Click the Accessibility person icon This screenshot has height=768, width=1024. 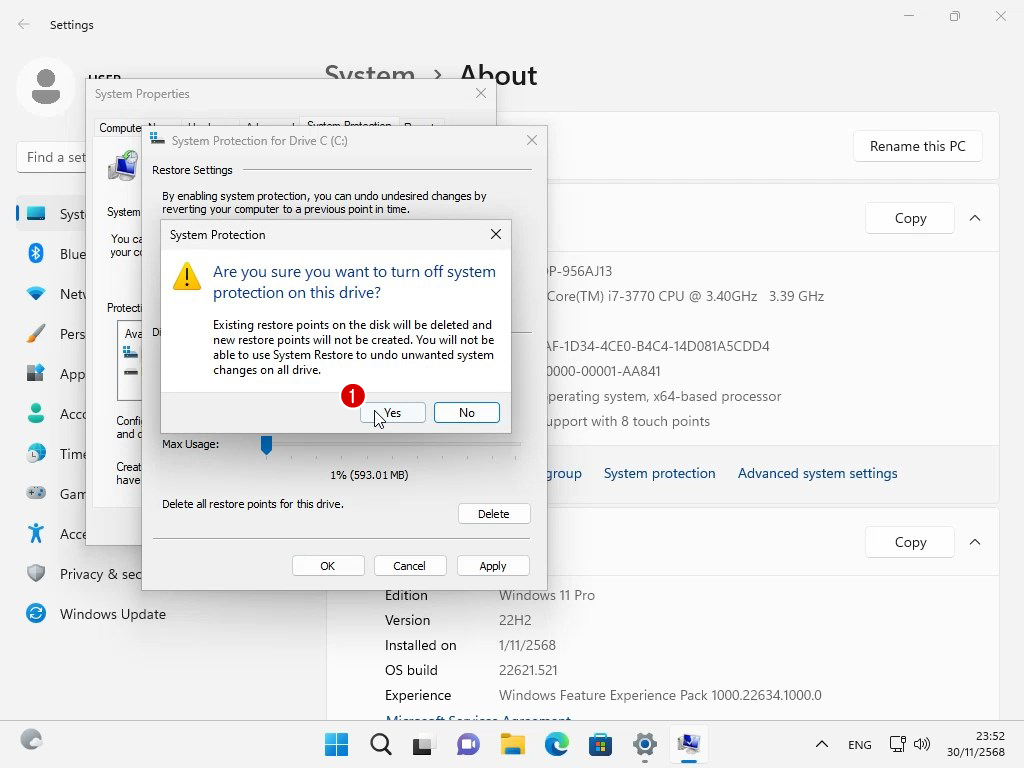pos(36,533)
